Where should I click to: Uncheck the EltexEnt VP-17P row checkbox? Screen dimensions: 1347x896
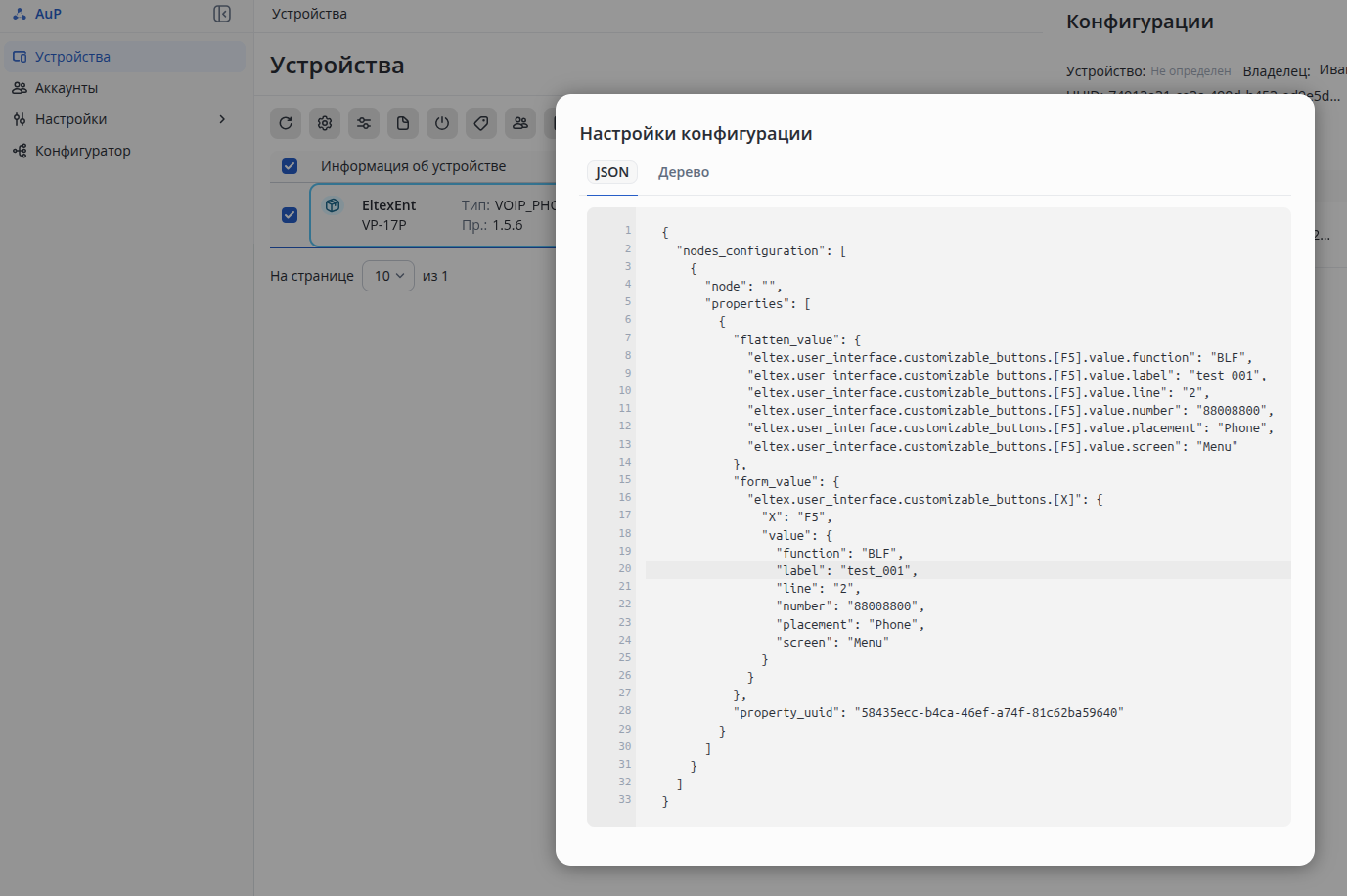[290, 215]
